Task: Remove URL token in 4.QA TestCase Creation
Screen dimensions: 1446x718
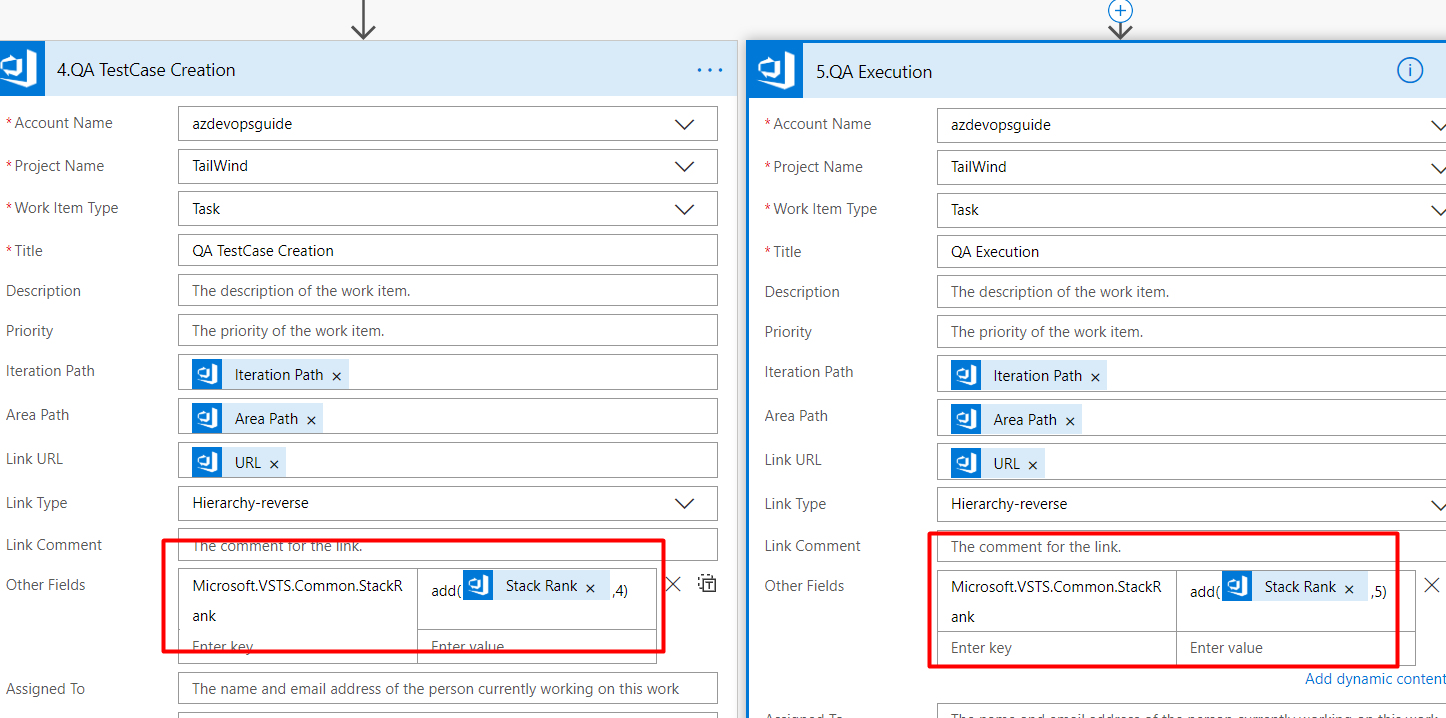Action: coord(274,464)
